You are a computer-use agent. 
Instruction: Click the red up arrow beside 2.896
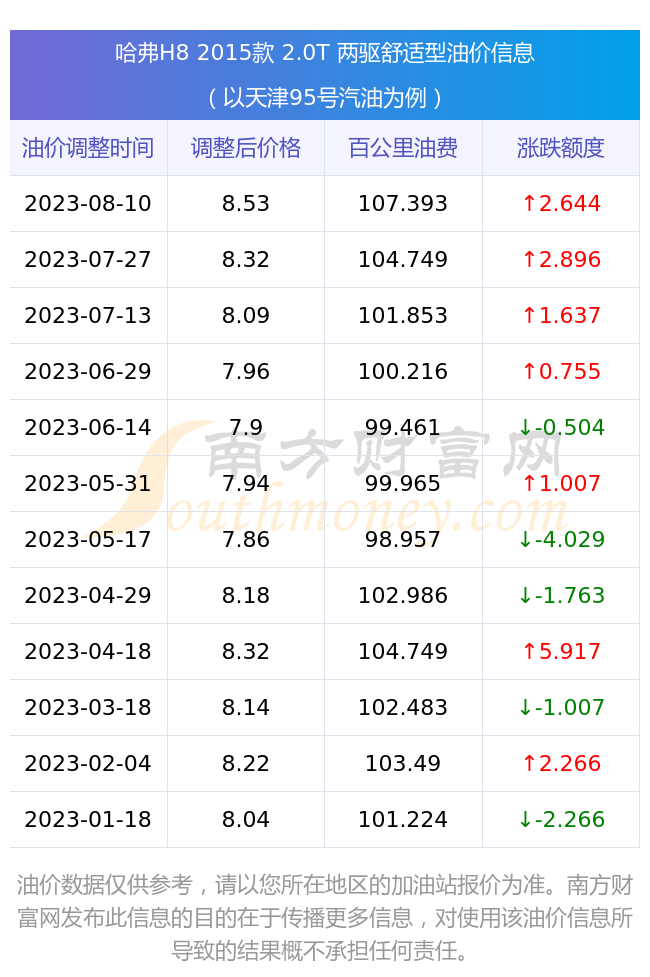coord(529,260)
